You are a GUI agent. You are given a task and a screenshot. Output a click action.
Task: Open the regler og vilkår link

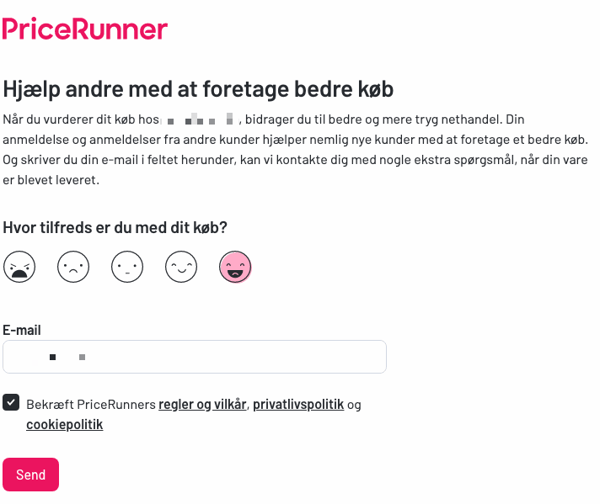point(202,405)
